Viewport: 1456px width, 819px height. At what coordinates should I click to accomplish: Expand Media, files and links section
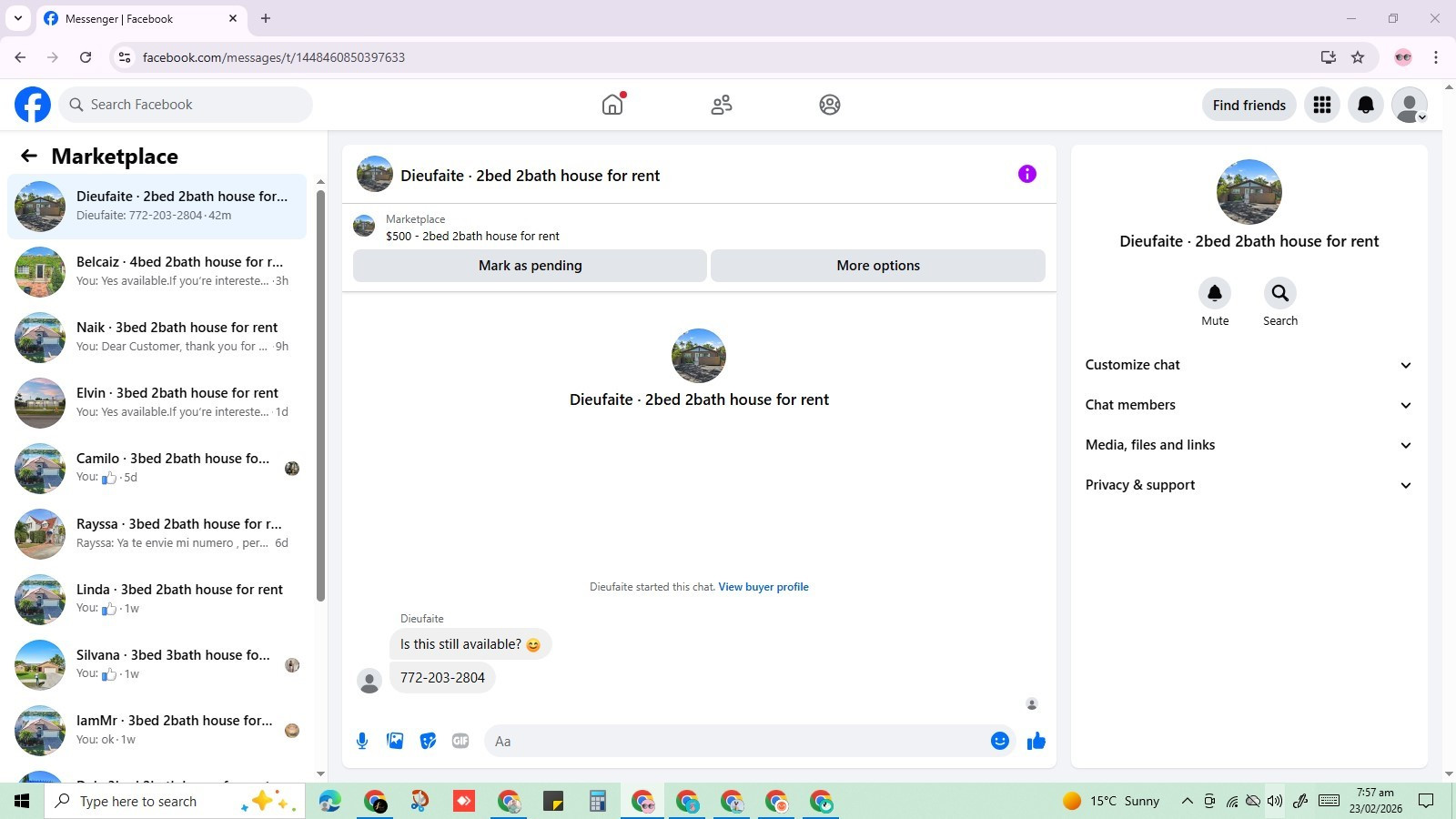(x=1249, y=445)
